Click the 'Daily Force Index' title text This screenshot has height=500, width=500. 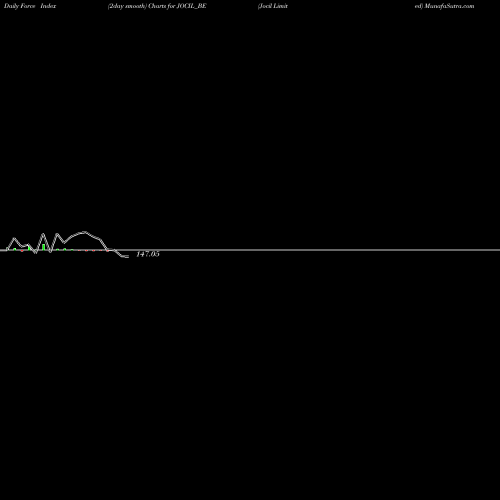click(x=30, y=6)
